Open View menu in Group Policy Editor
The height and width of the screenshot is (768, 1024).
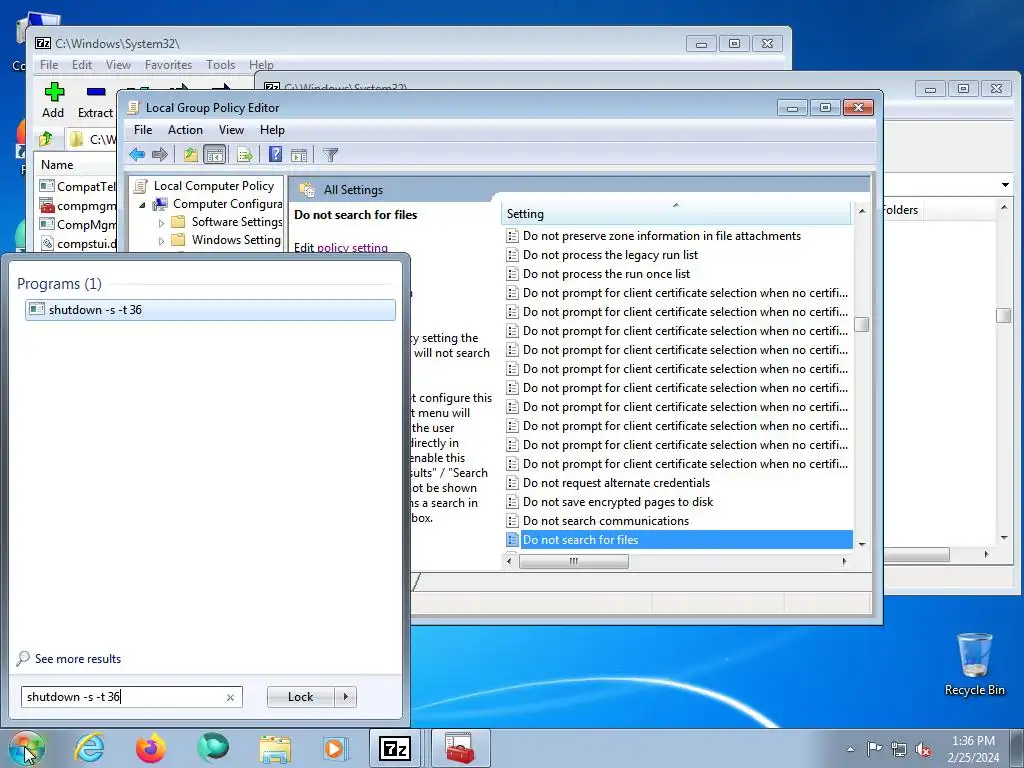tap(231, 130)
